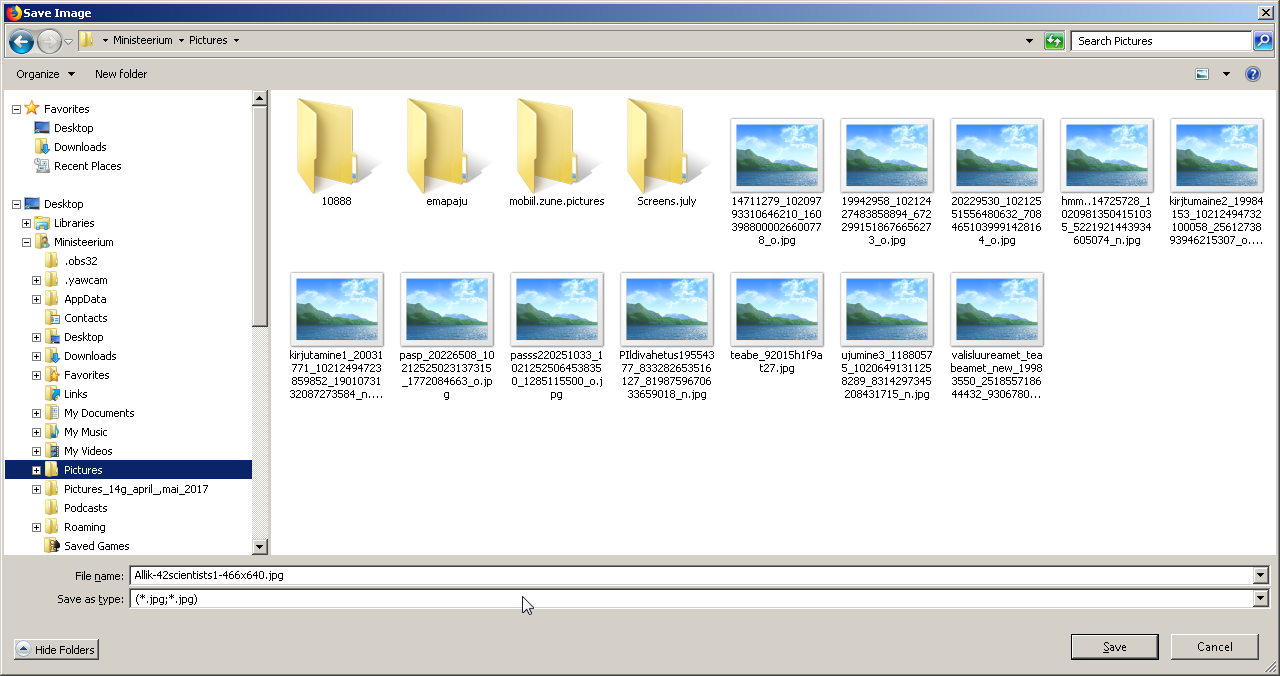1280x676 pixels.
Task: Select the 10888 folder icon
Action: point(336,145)
